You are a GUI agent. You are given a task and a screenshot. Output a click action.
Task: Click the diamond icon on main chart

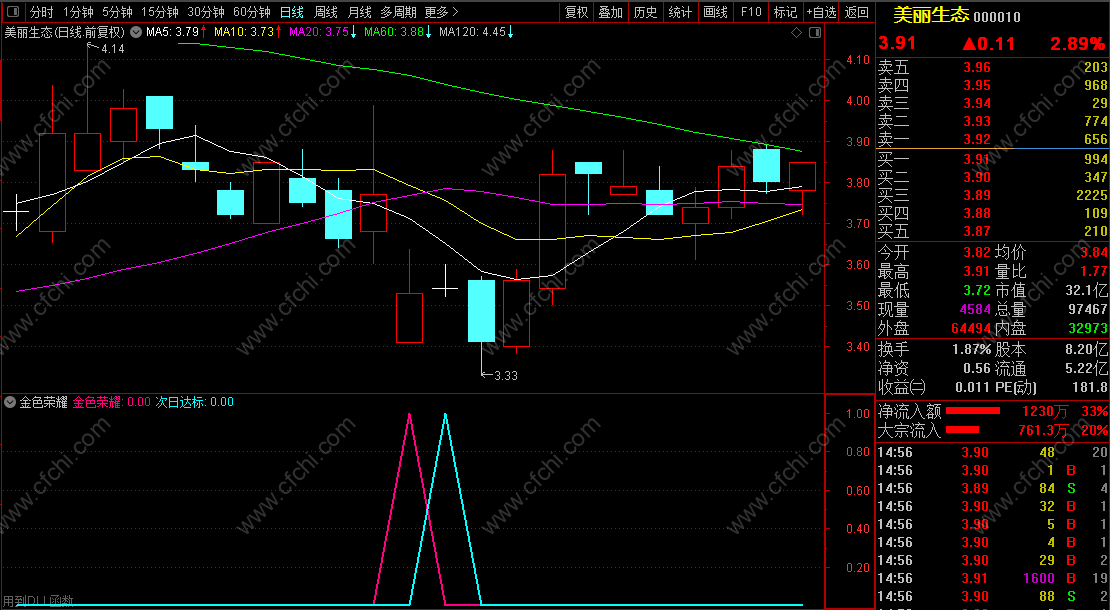pyautogui.click(x=796, y=33)
